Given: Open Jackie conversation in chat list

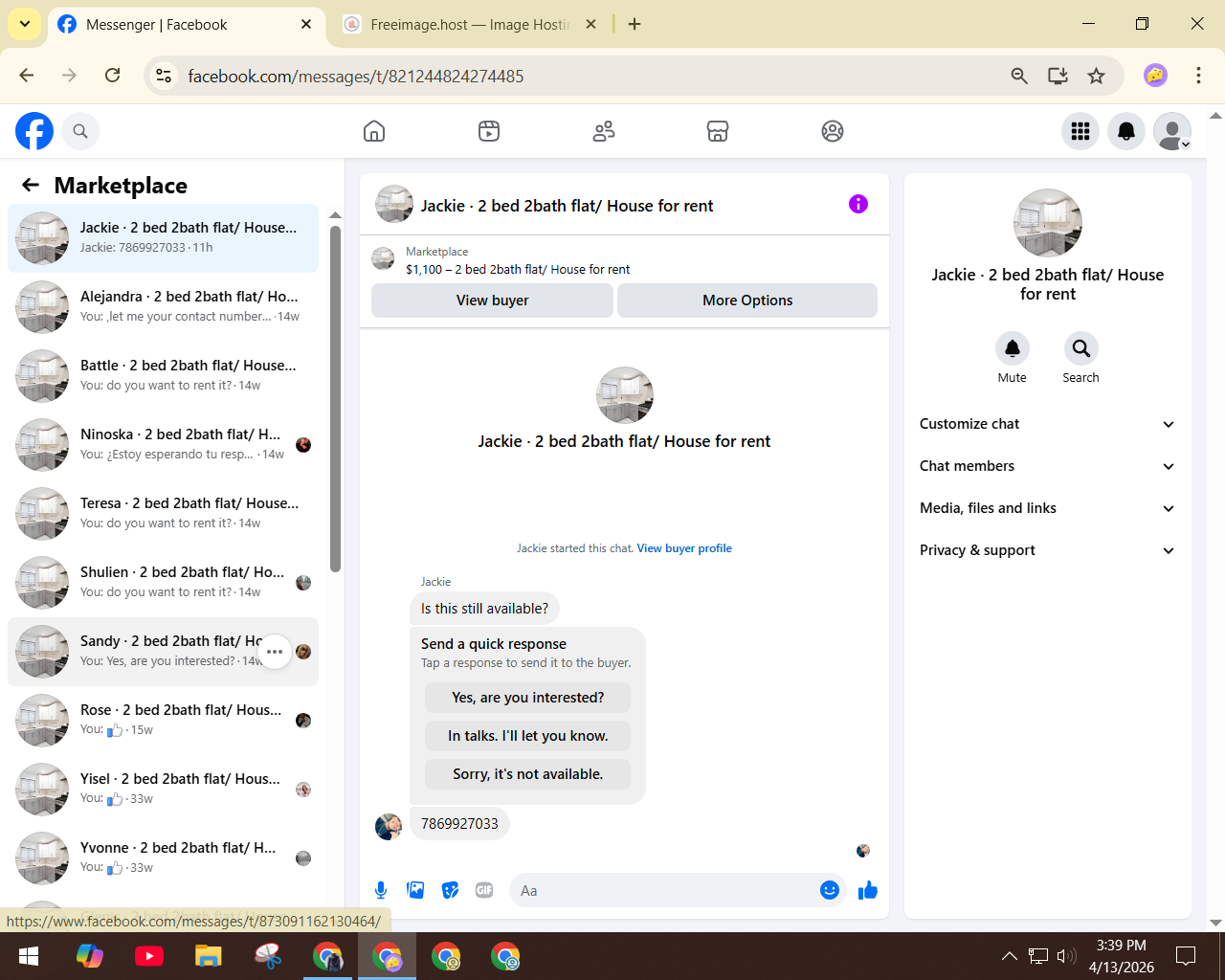Looking at the screenshot, I should (x=163, y=238).
